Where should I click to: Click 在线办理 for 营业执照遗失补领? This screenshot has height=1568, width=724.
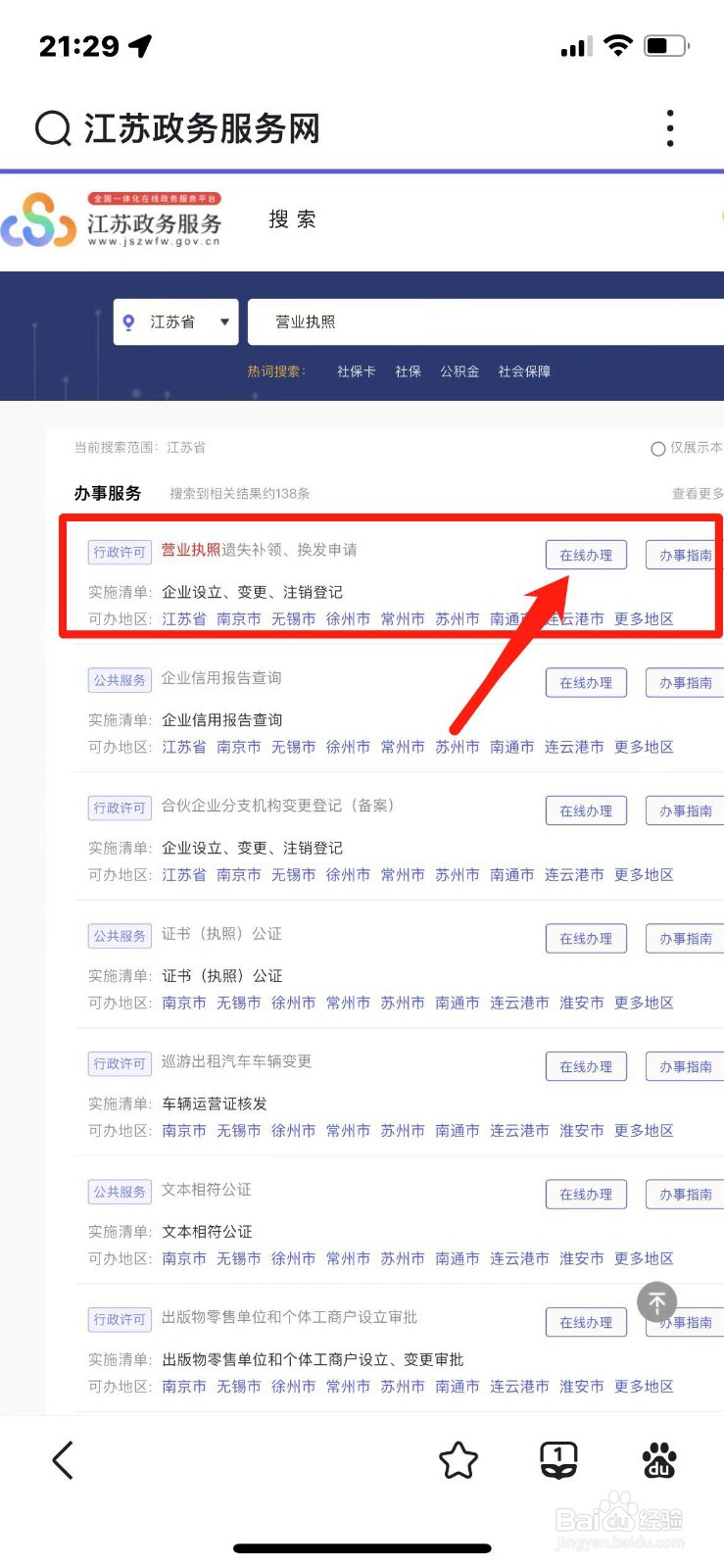point(586,556)
